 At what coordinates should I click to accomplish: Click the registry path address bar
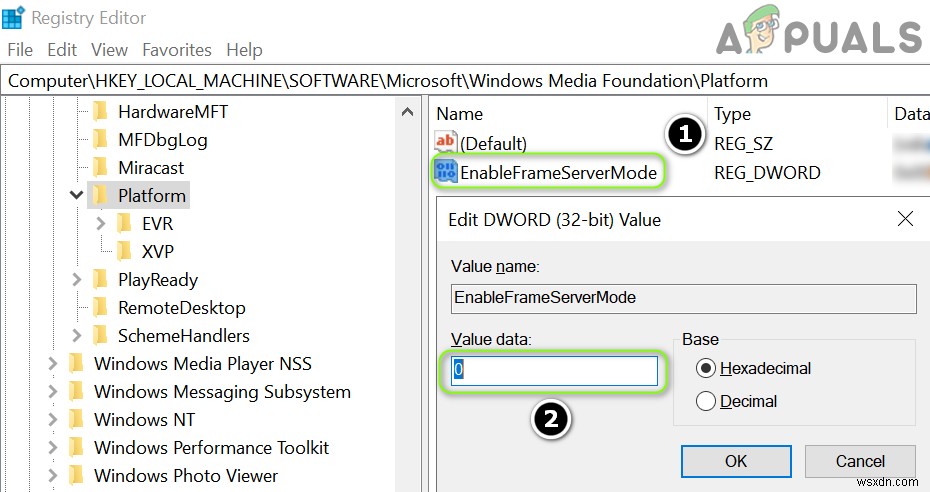pos(465,81)
